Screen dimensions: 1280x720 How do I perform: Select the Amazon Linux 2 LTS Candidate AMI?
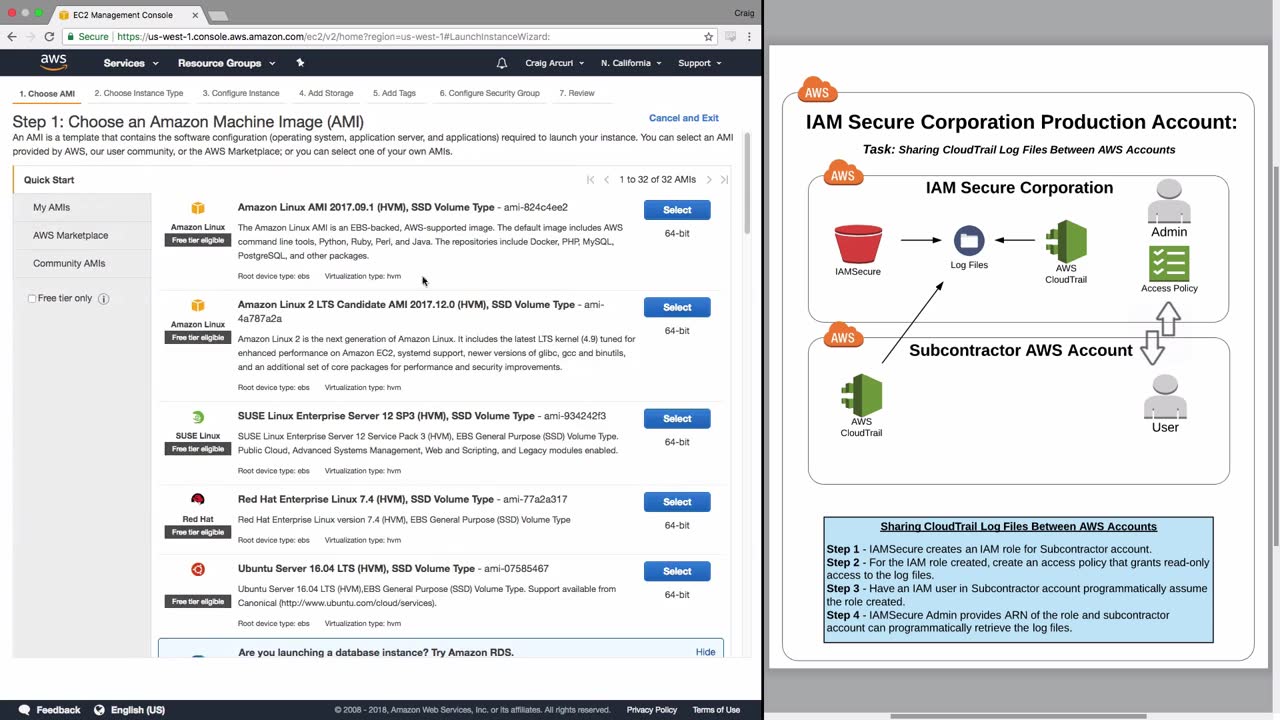pyautogui.click(x=677, y=307)
